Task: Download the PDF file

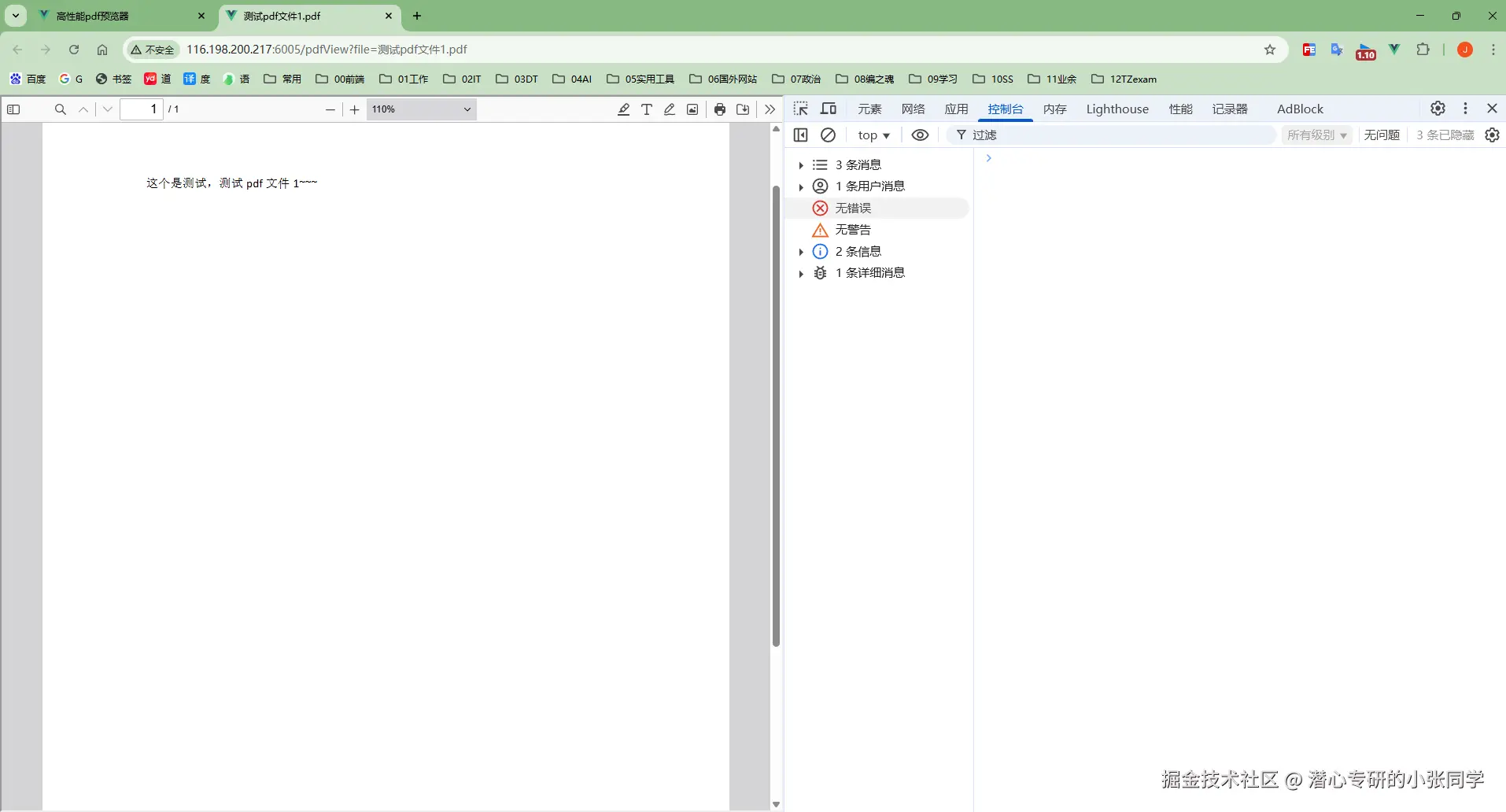Action: [x=743, y=109]
